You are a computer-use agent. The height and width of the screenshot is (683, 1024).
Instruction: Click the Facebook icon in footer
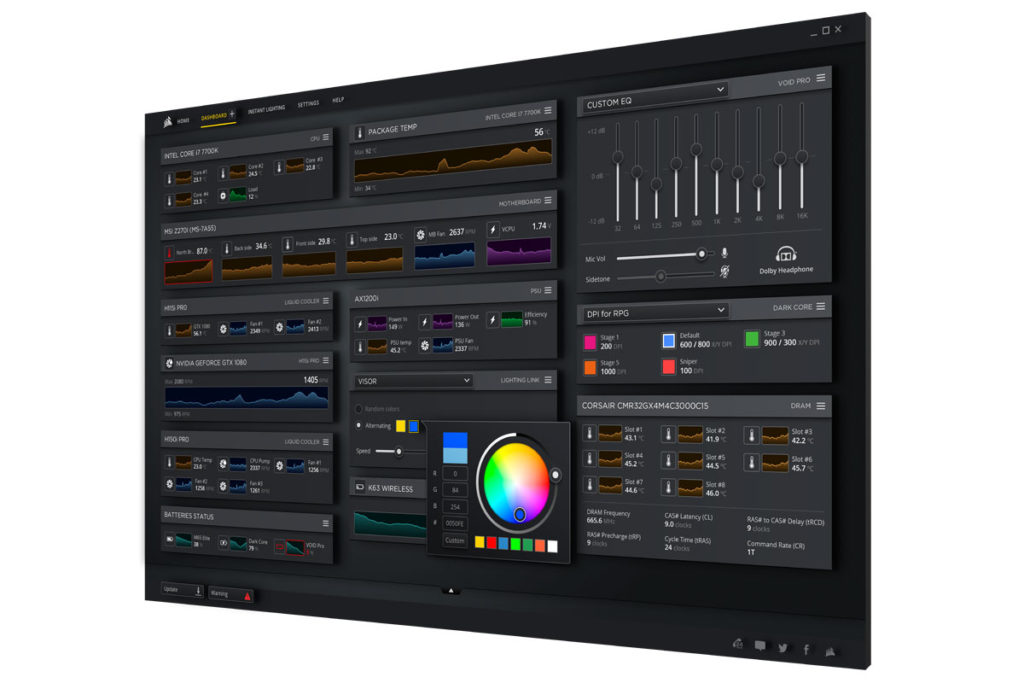pyautogui.click(x=806, y=649)
